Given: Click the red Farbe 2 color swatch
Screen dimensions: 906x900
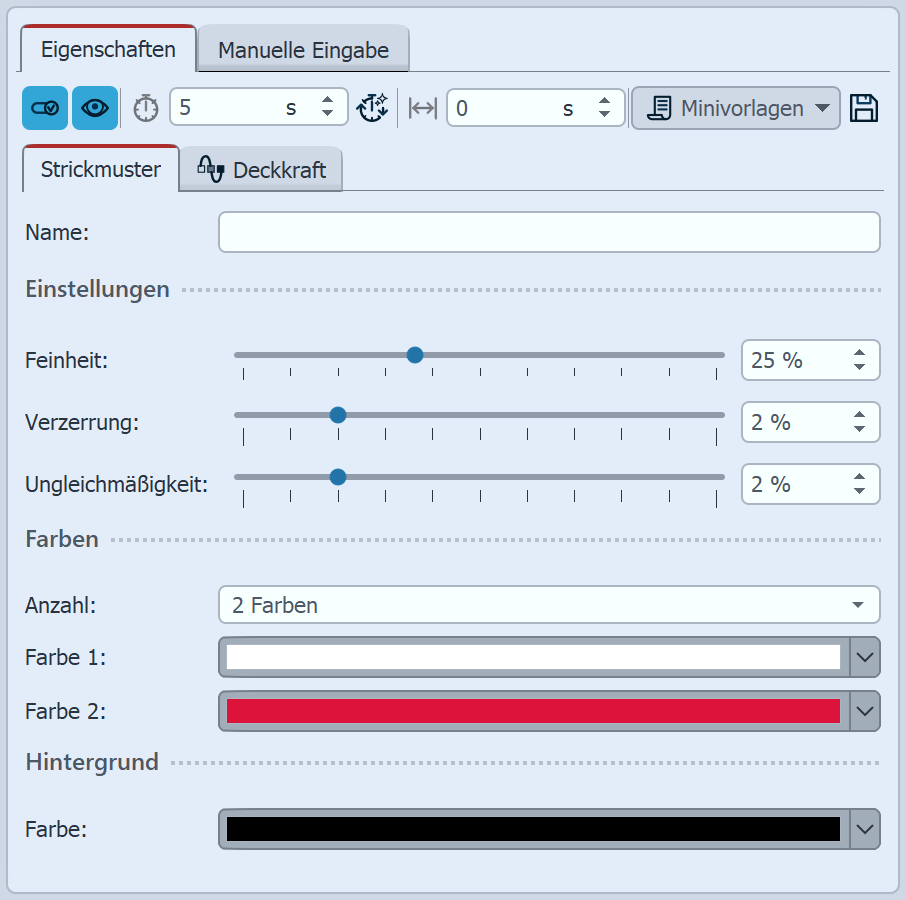Looking at the screenshot, I should [533, 711].
